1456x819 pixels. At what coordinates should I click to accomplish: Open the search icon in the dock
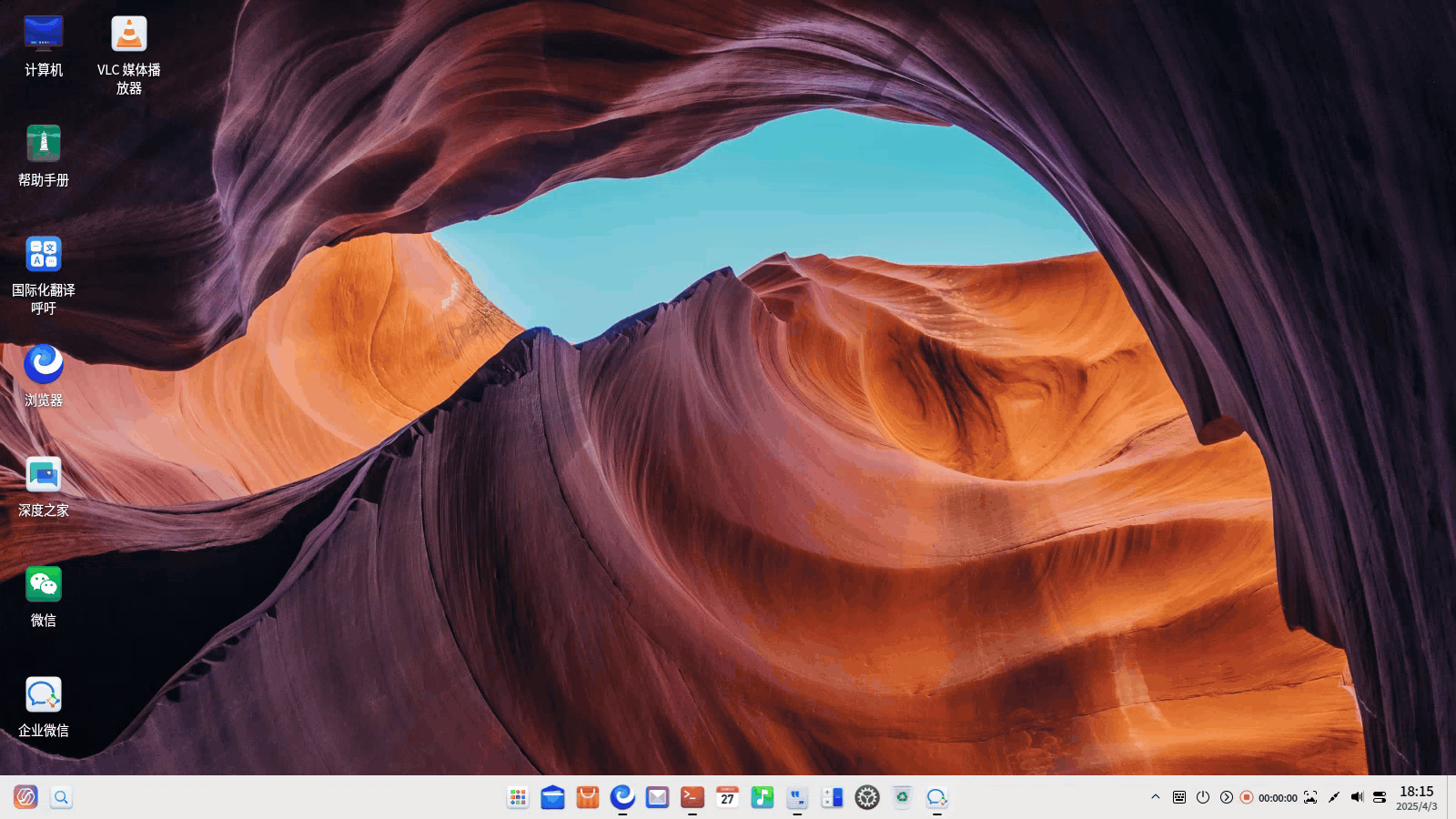click(61, 797)
